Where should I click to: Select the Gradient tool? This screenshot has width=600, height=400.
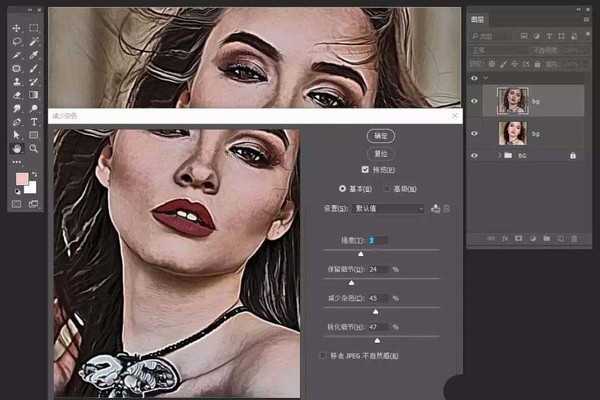[34, 95]
